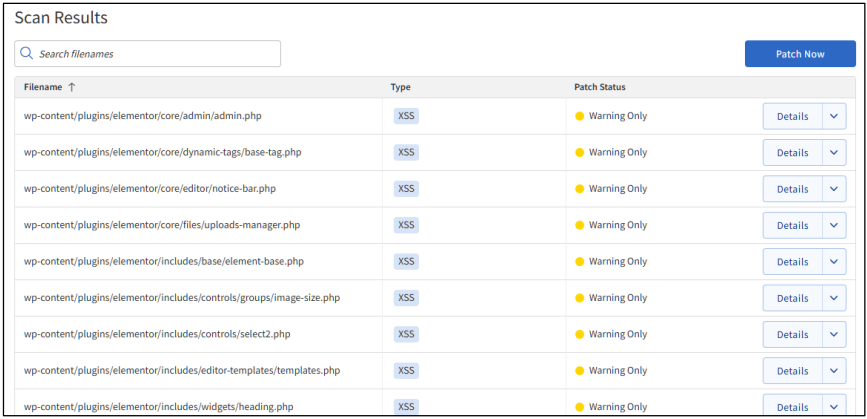Click the magnifier icon in the search box

27,54
